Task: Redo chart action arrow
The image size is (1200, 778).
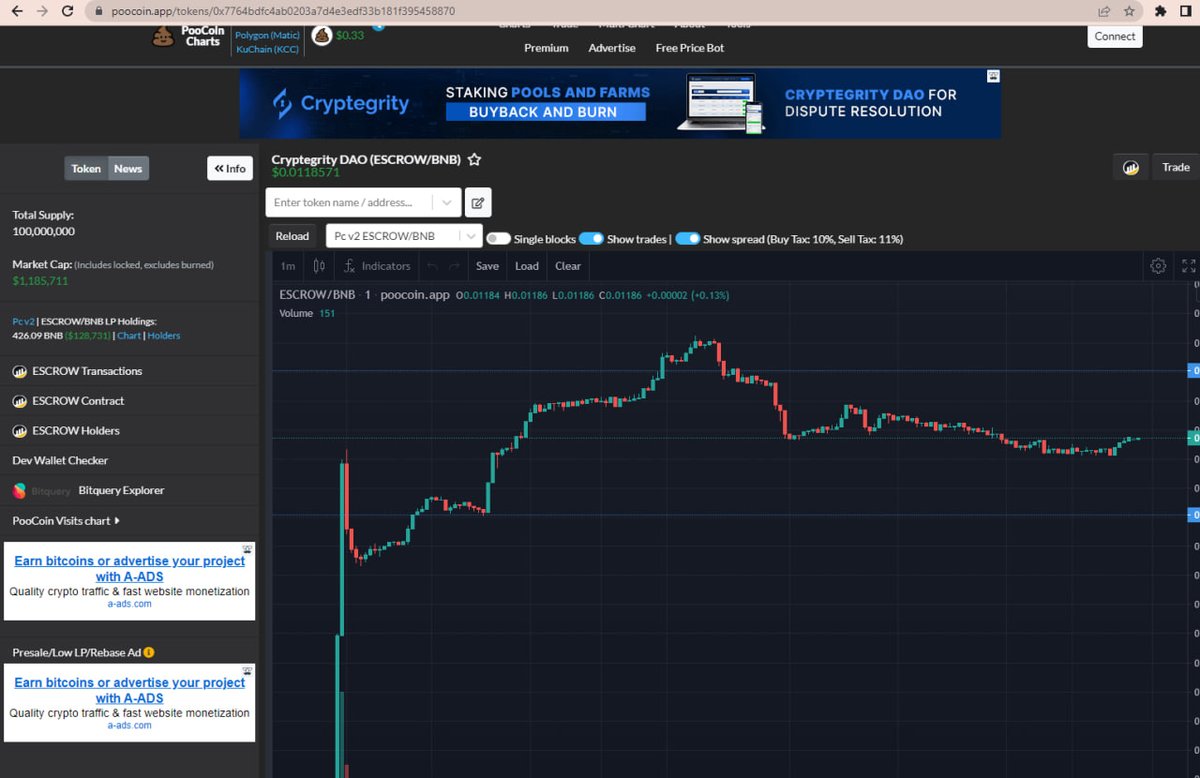Action: point(454,266)
